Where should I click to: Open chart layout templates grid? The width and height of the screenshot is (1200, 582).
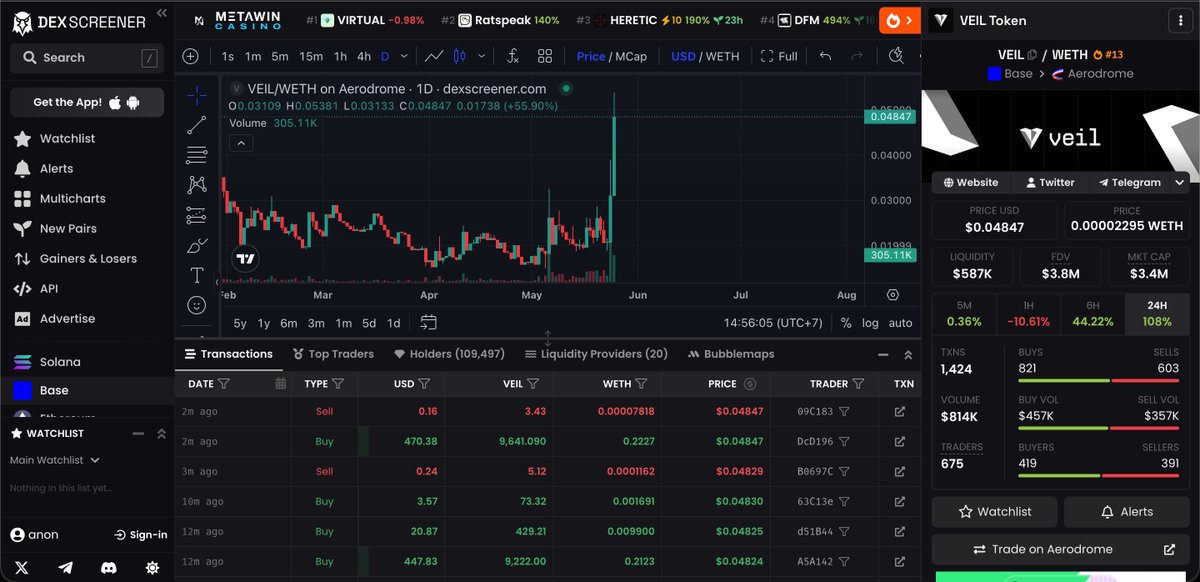[x=545, y=56]
